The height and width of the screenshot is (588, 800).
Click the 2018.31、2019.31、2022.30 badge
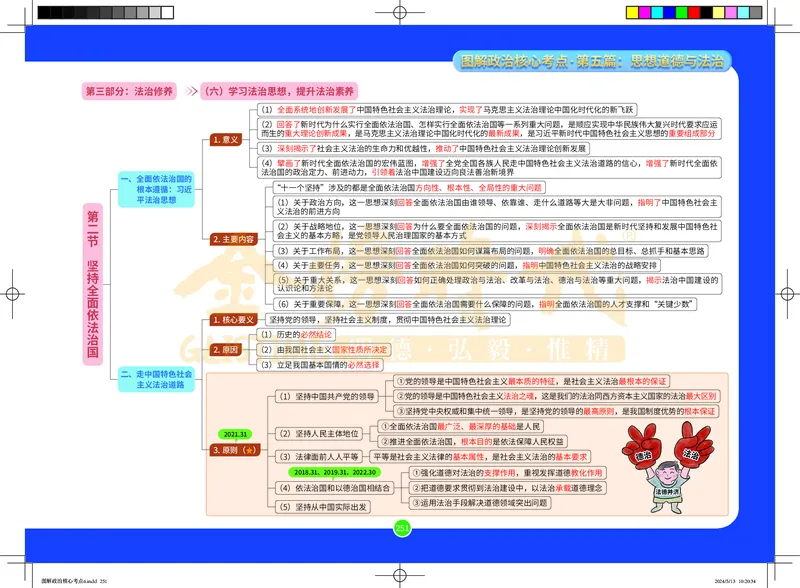335,472
